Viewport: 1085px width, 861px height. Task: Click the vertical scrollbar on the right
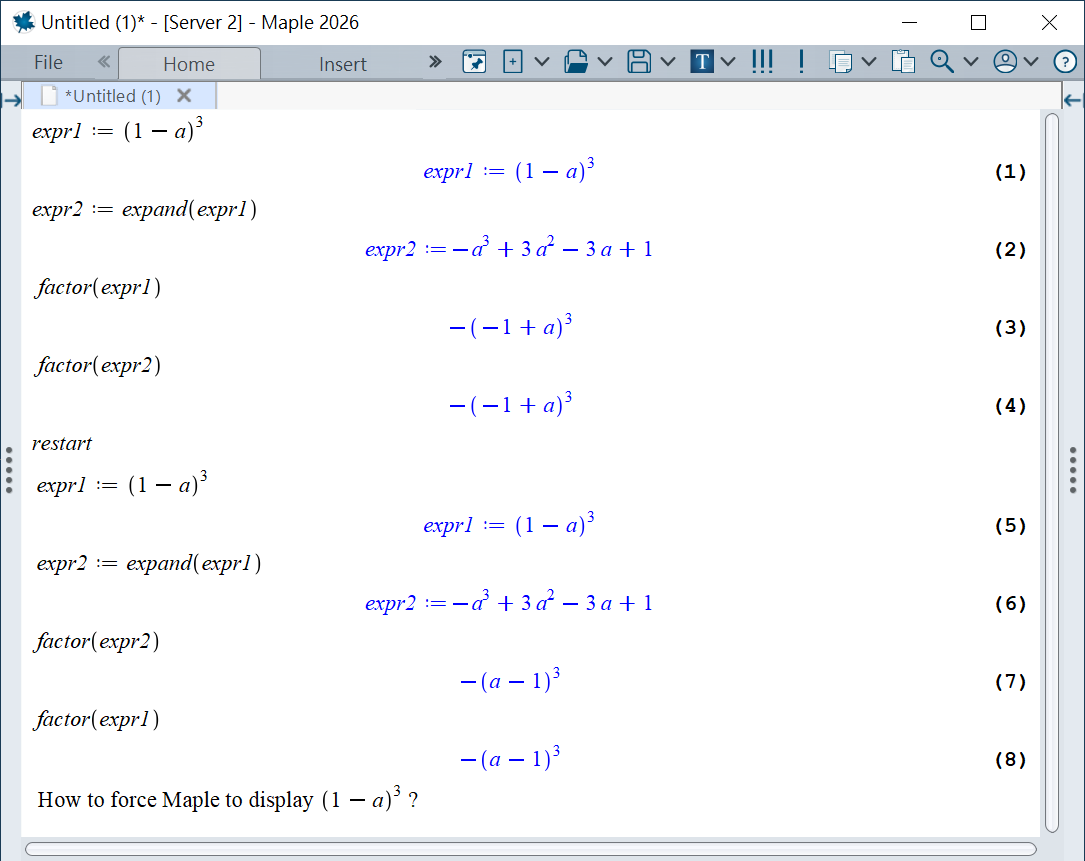click(x=1051, y=470)
